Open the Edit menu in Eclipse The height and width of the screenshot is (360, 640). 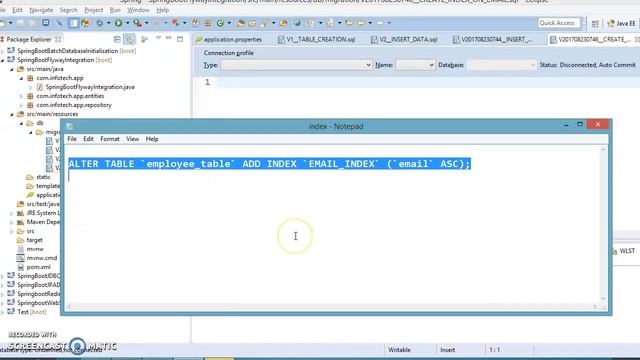pos(17,10)
